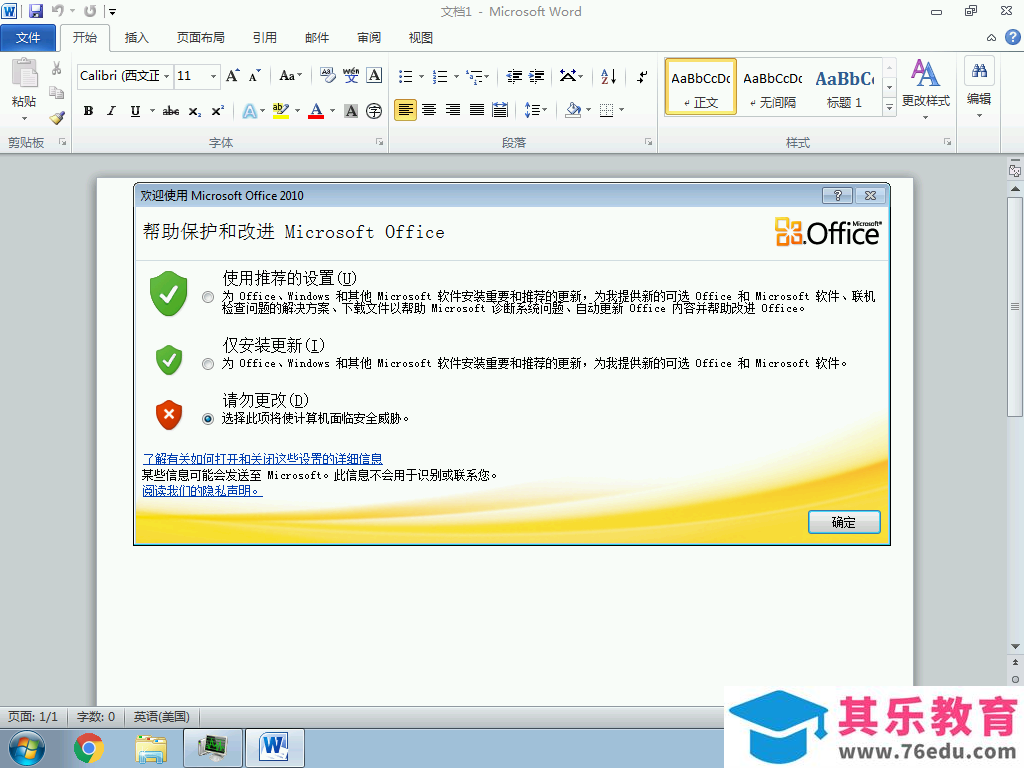Viewport: 1024px width, 768px height.
Task: Select 请勿更改 radio option
Action: click(x=208, y=419)
